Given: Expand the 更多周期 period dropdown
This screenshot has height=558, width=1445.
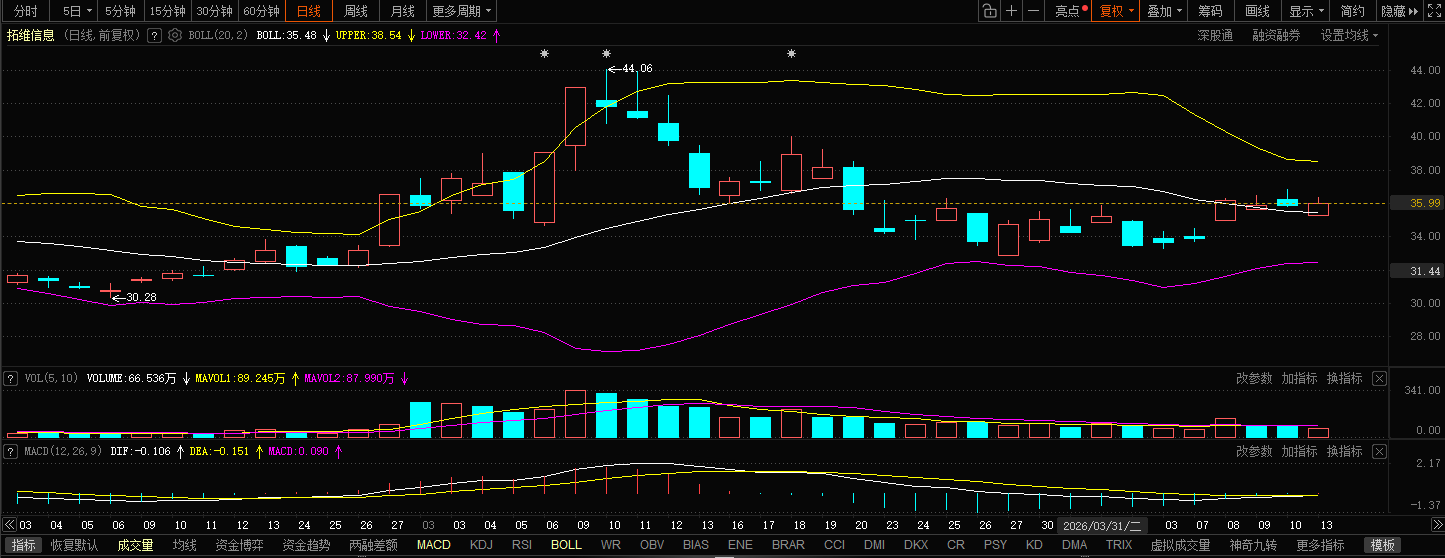Looking at the screenshot, I should (461, 11).
